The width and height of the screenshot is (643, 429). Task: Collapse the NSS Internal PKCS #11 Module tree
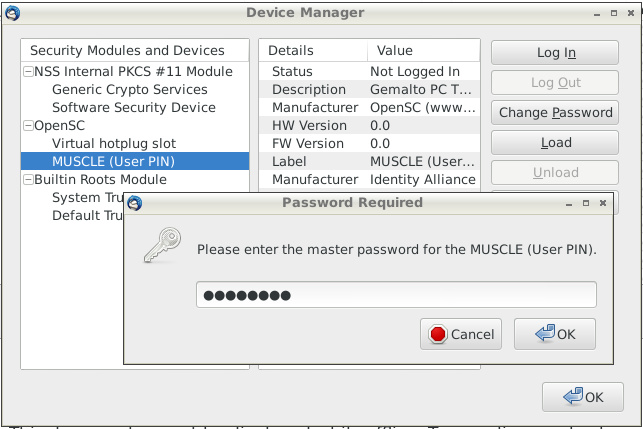click(27, 72)
